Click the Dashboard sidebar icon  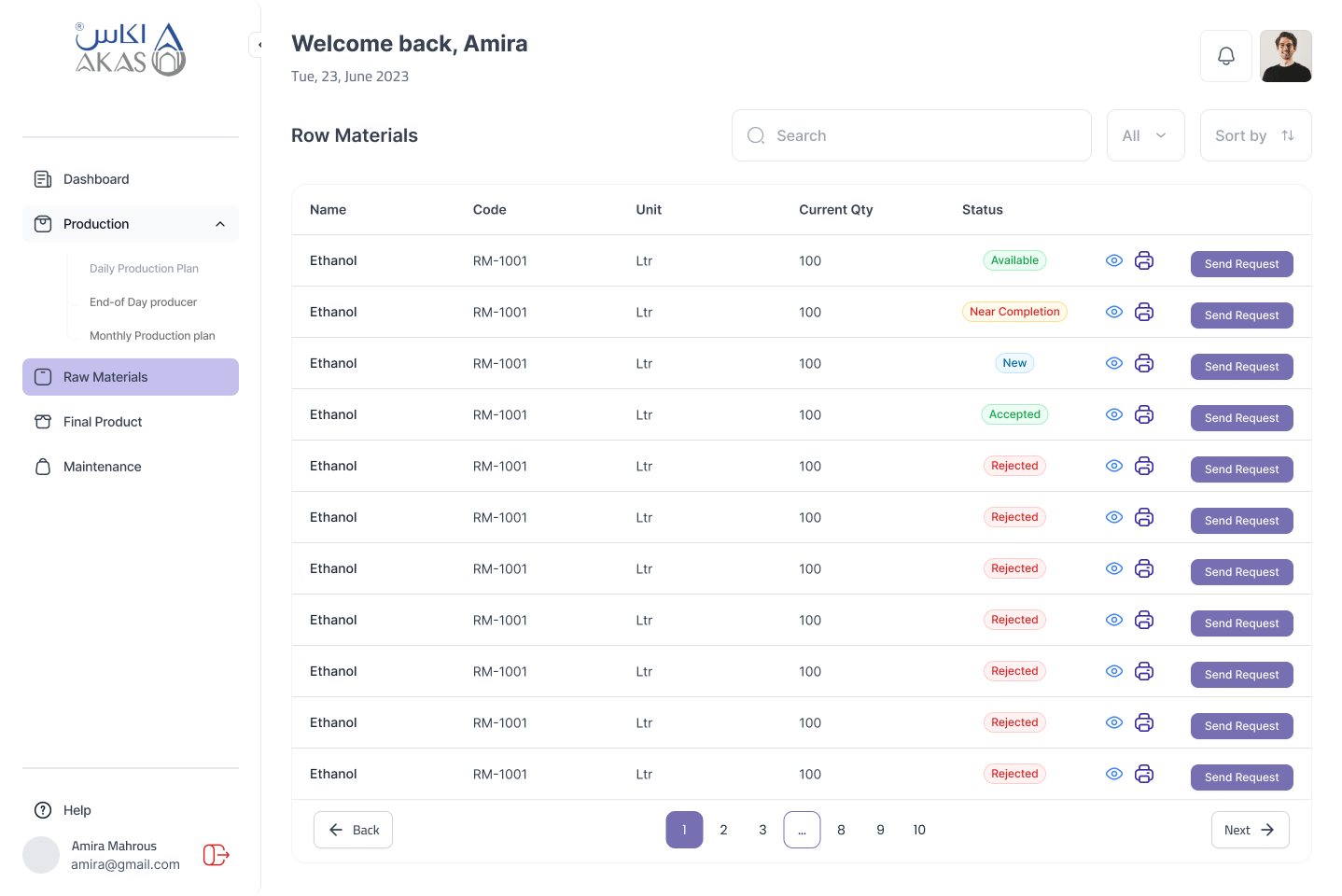[x=43, y=179]
